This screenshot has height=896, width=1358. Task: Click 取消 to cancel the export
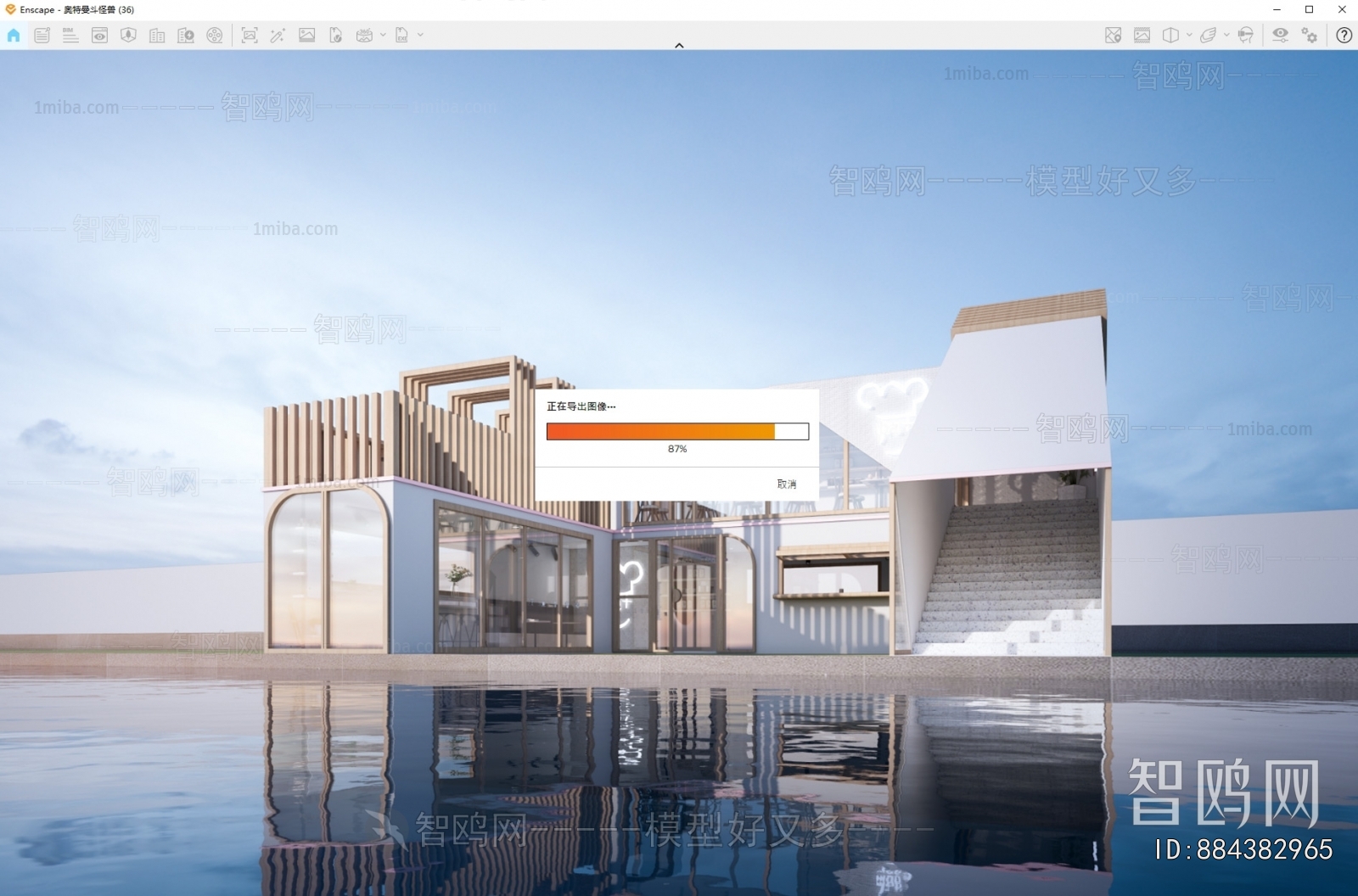pyautogui.click(x=786, y=484)
